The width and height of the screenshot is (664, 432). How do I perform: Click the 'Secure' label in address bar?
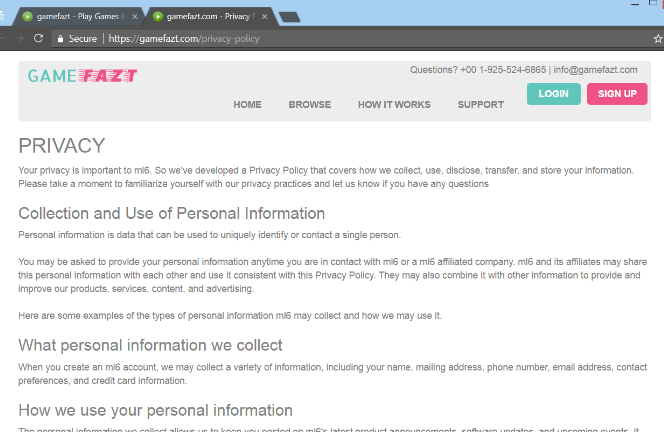tap(83, 39)
